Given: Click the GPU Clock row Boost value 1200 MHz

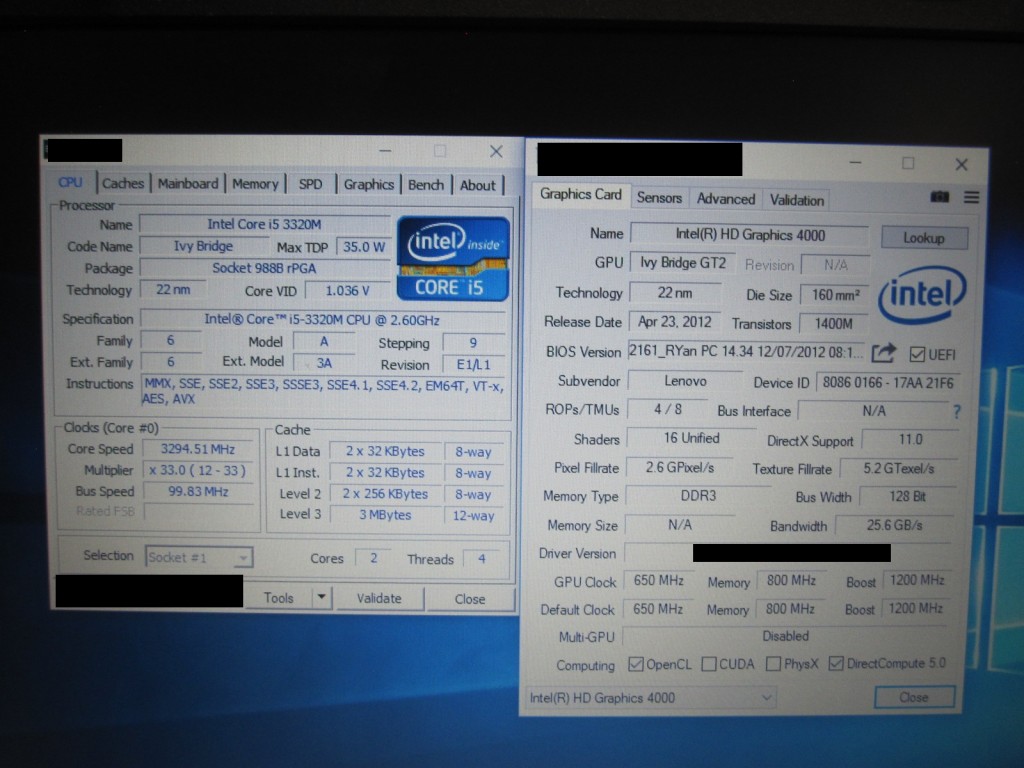Looking at the screenshot, I should [x=917, y=580].
